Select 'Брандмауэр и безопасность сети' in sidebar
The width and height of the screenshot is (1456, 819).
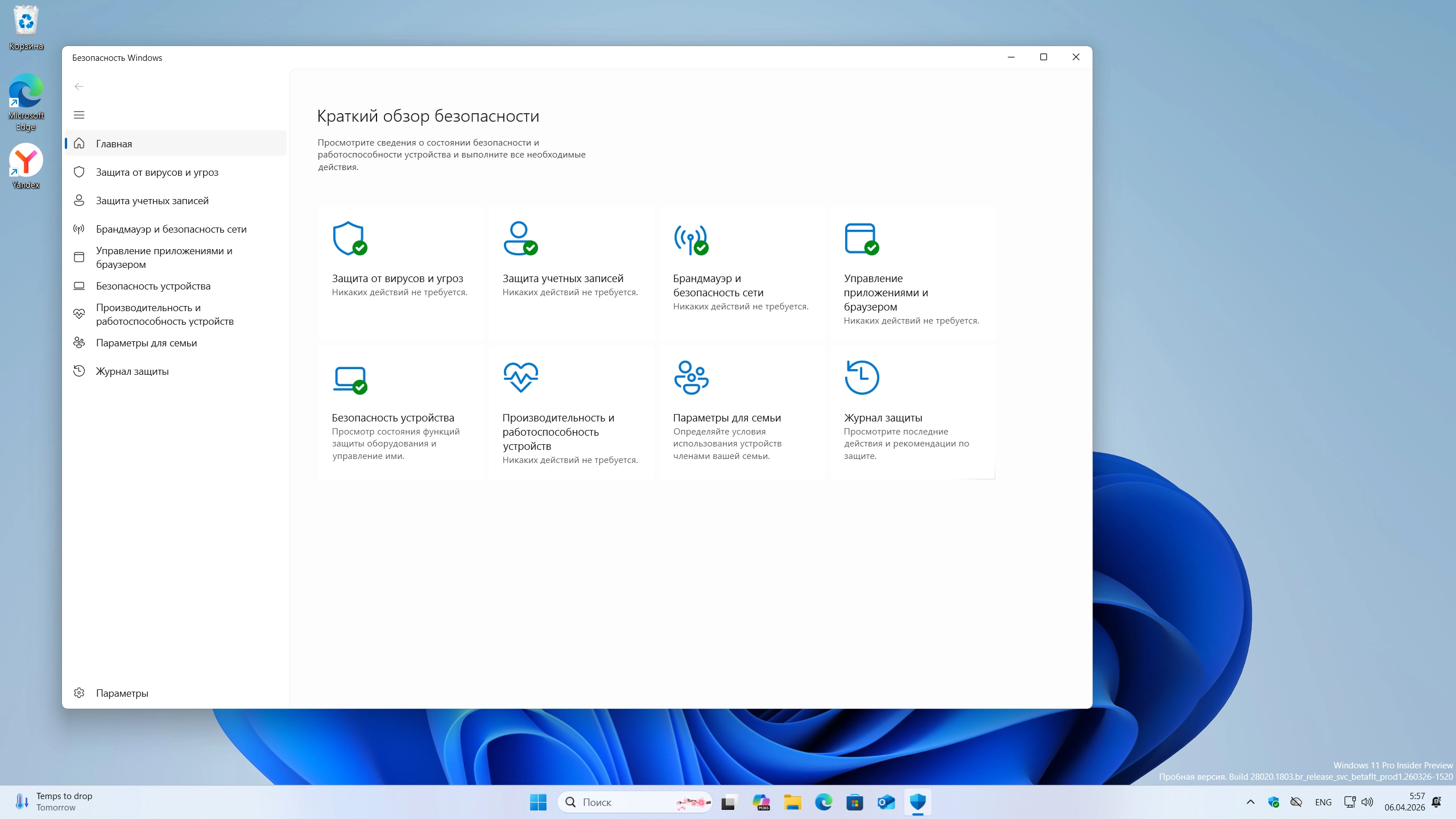pos(171,229)
